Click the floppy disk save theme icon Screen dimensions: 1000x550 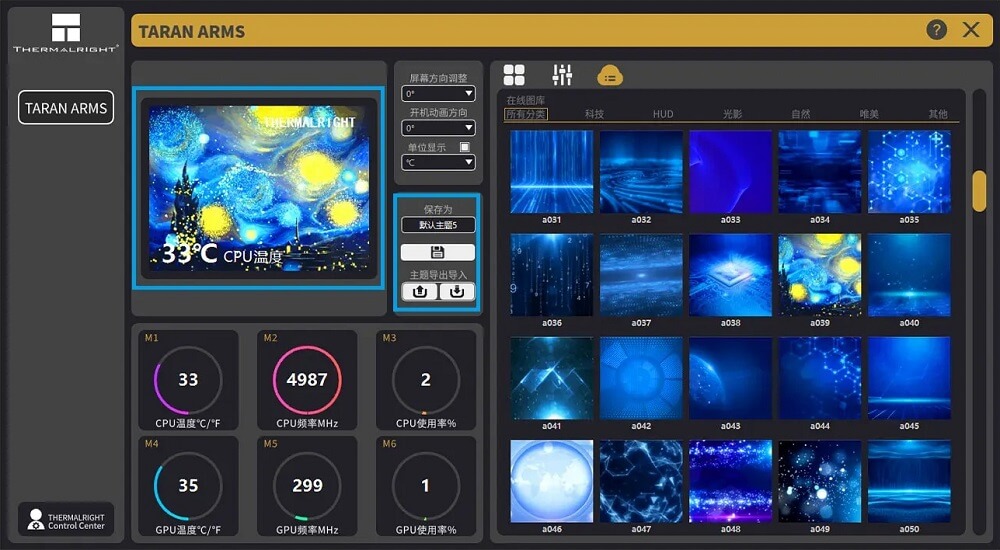click(x=437, y=252)
